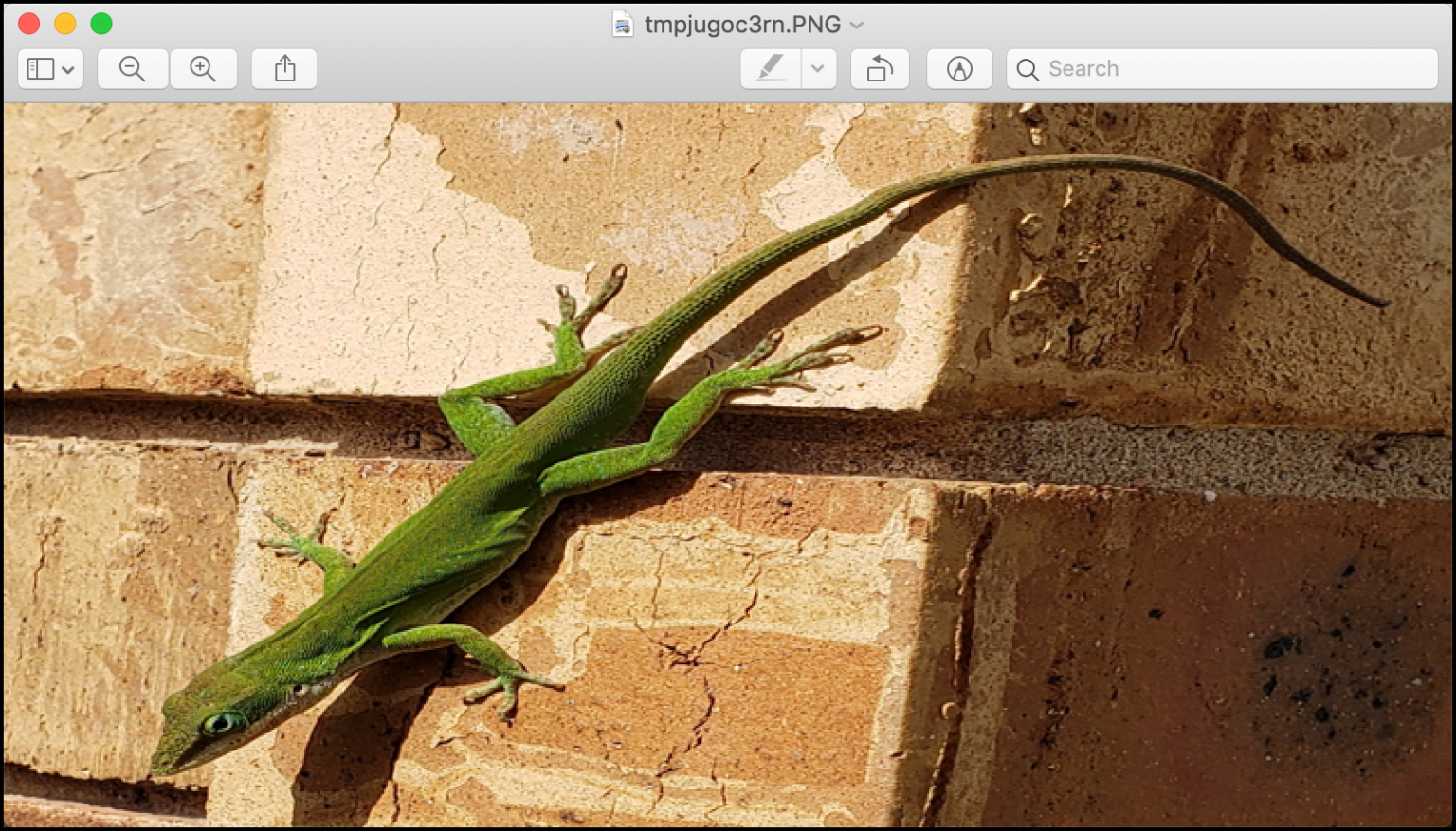This screenshot has width=1456, height=831.
Task: Zoom out of the image
Action: (133, 69)
